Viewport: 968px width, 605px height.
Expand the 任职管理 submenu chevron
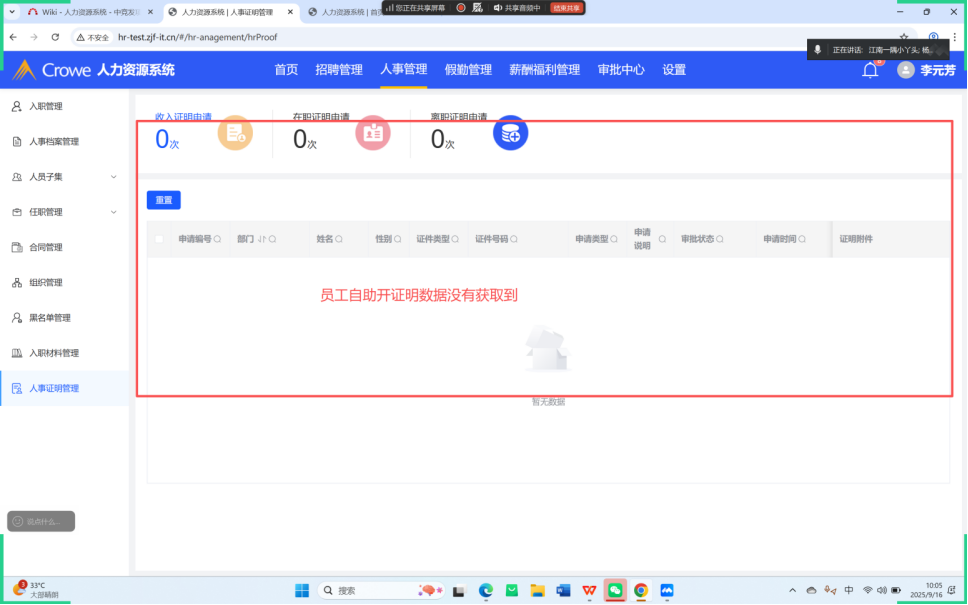[114, 212]
